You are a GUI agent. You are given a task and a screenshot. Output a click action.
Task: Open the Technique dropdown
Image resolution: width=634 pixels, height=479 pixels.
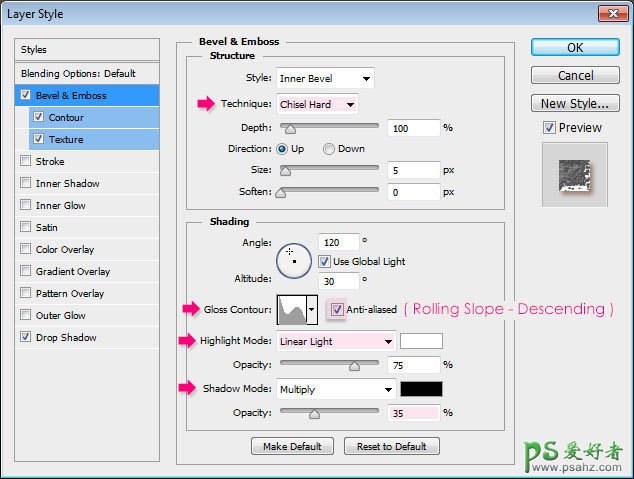[317, 104]
